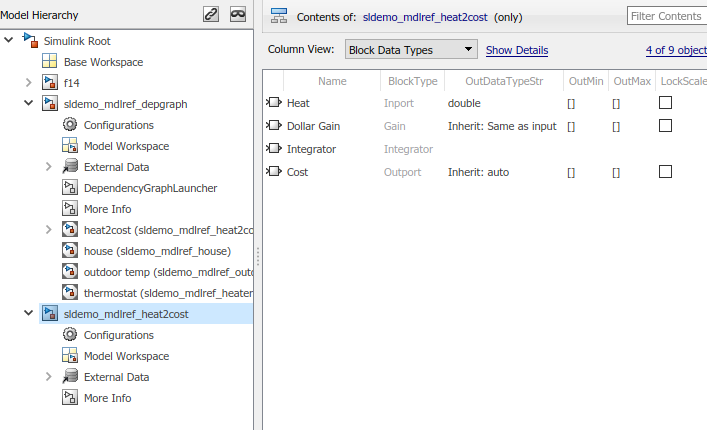The width and height of the screenshot is (707, 430).
Task: Select 'Inherit: auto' cell for Cost
Action: 478,172
